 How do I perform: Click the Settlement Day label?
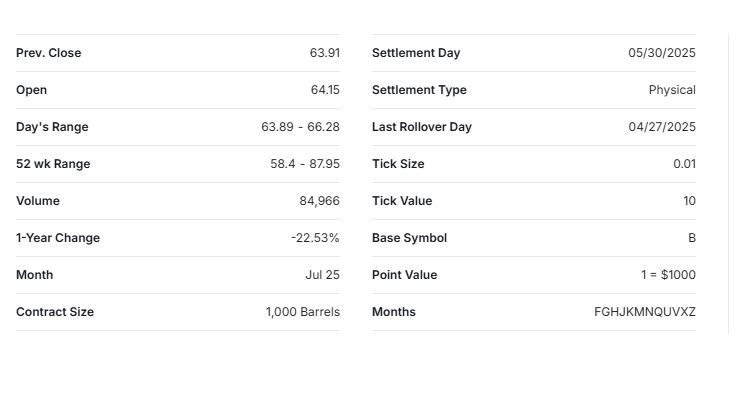[416, 53]
